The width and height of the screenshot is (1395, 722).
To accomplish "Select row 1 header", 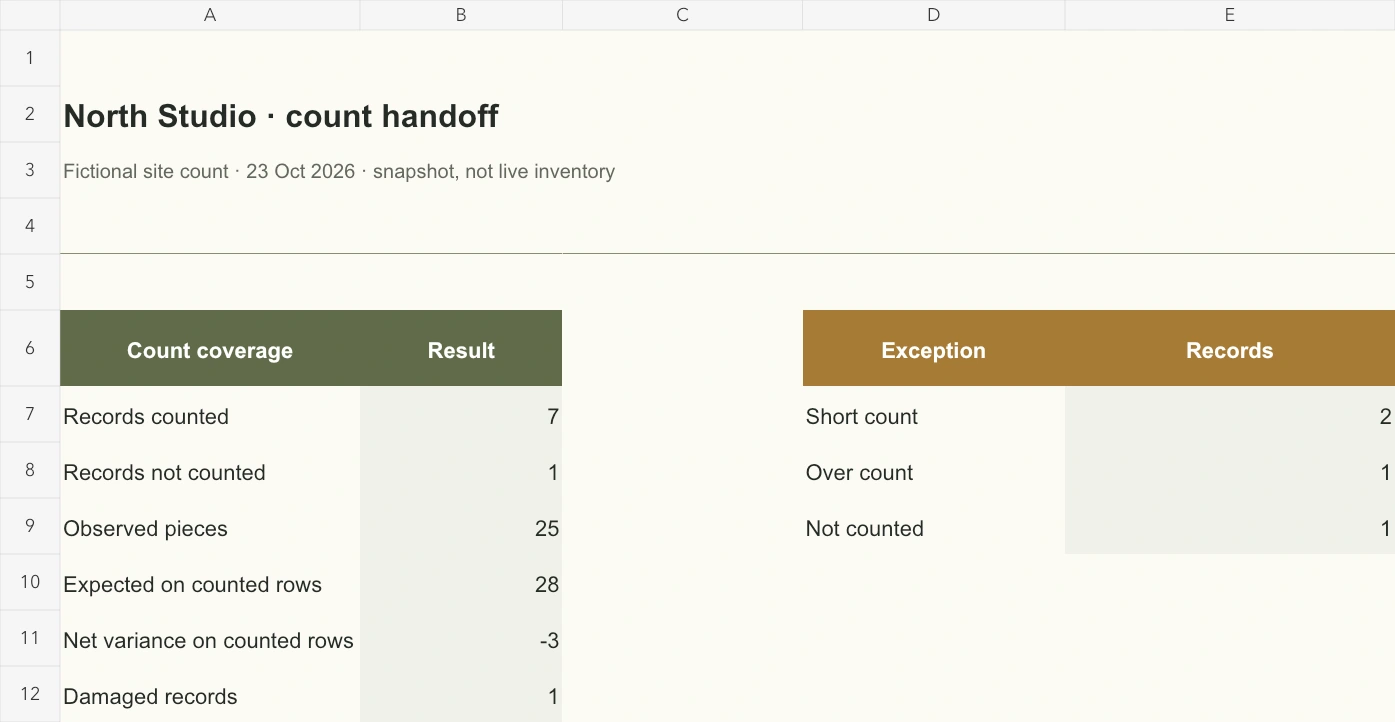I will point(30,58).
